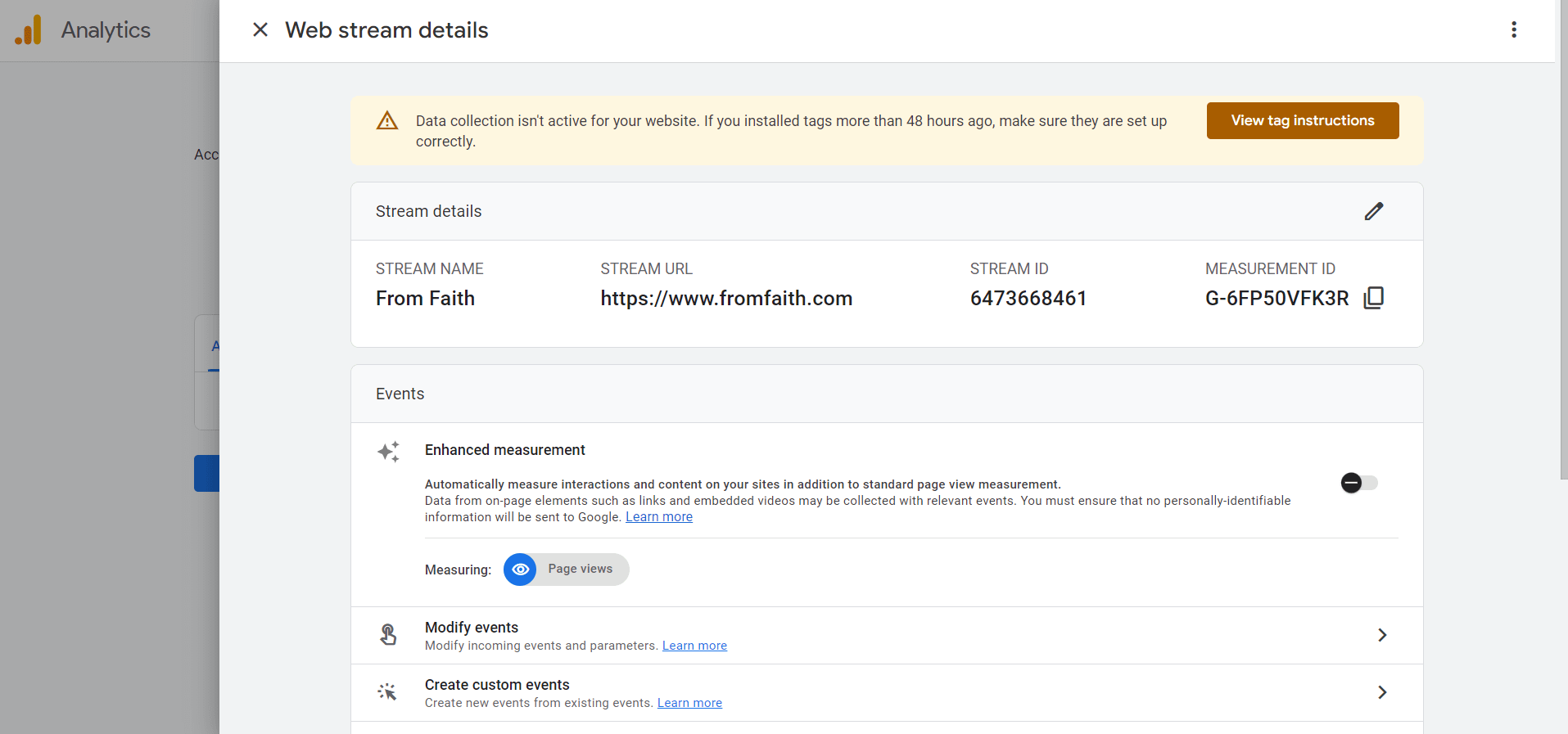Open Learn more link under Enhanced measurement
Viewport: 1568px width, 734px height.
point(658,517)
